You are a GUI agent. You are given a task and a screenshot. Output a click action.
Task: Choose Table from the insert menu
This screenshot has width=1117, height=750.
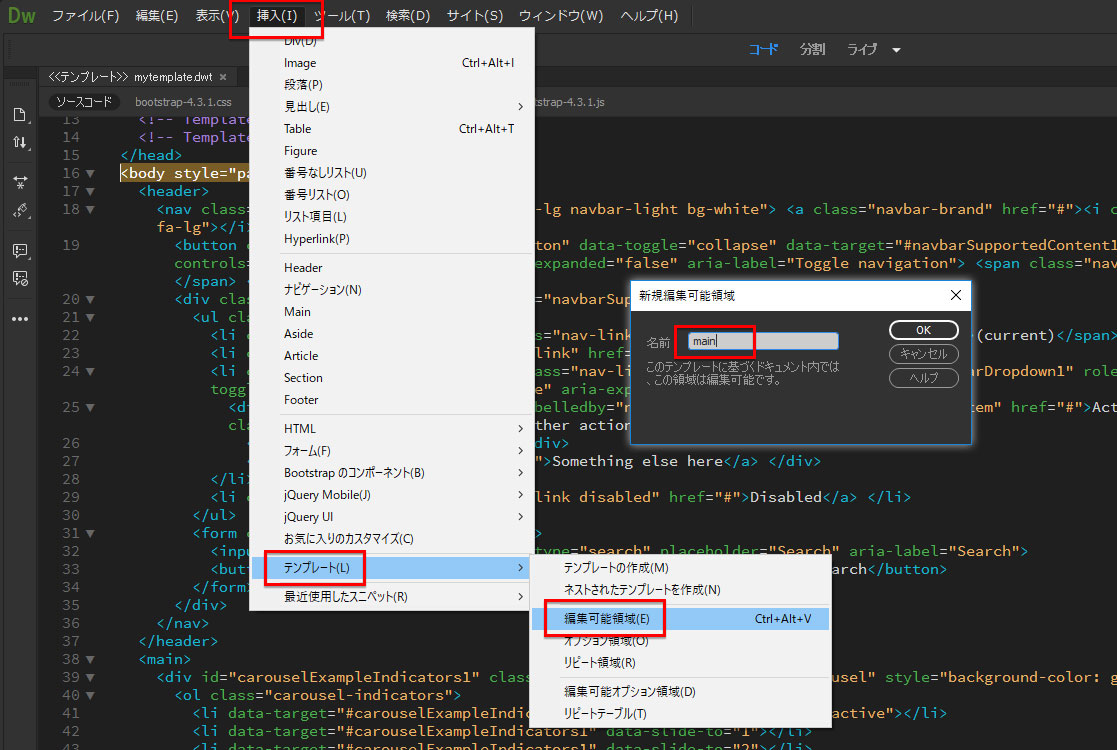298,129
